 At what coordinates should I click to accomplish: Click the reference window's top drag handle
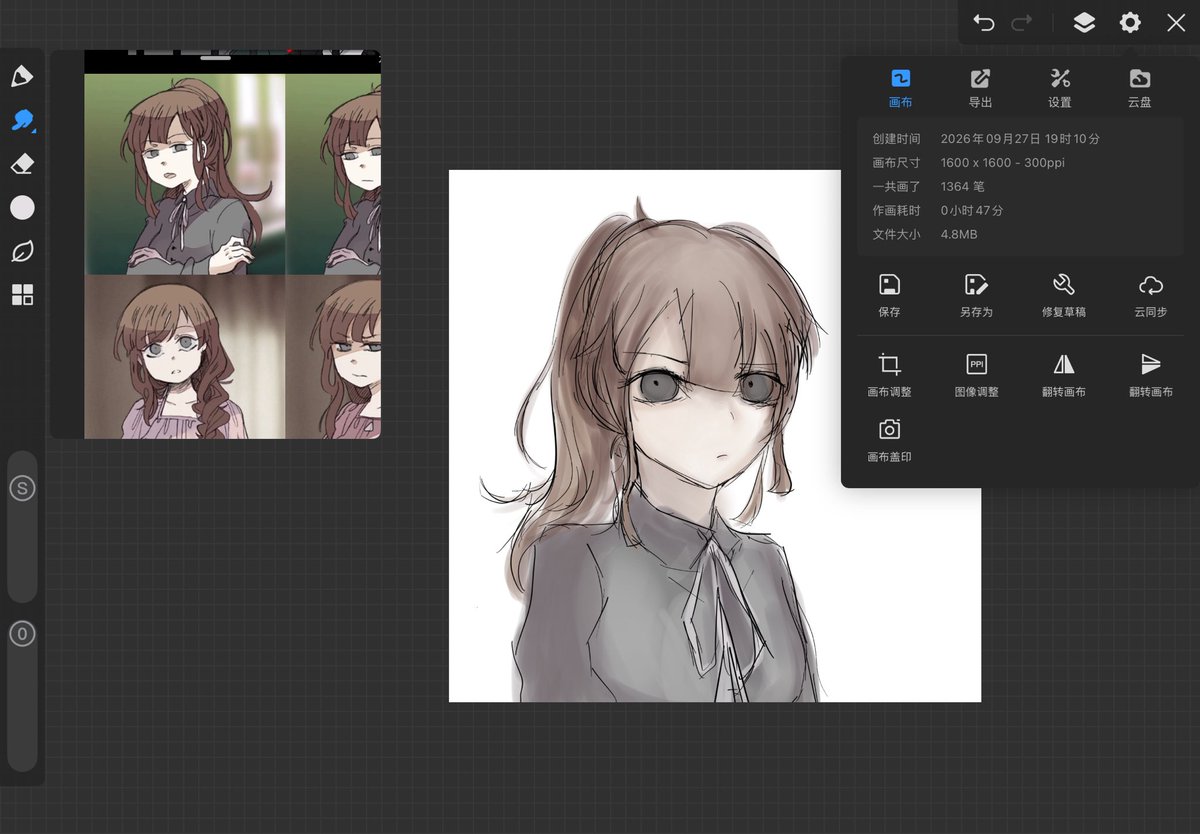pyautogui.click(x=216, y=59)
